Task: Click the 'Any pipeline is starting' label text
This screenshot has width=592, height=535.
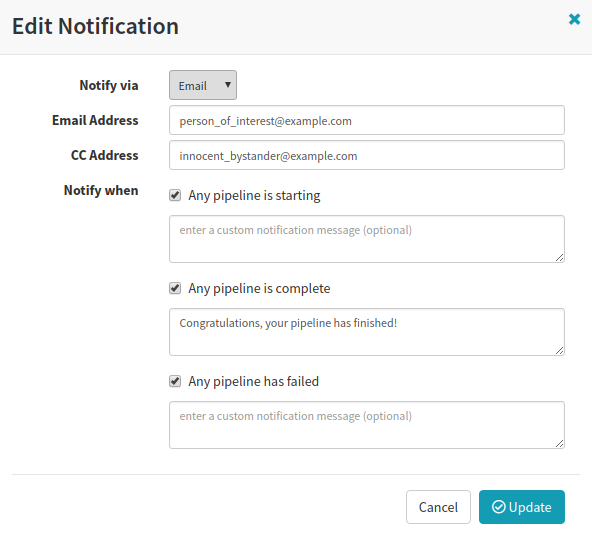Action: click(254, 196)
